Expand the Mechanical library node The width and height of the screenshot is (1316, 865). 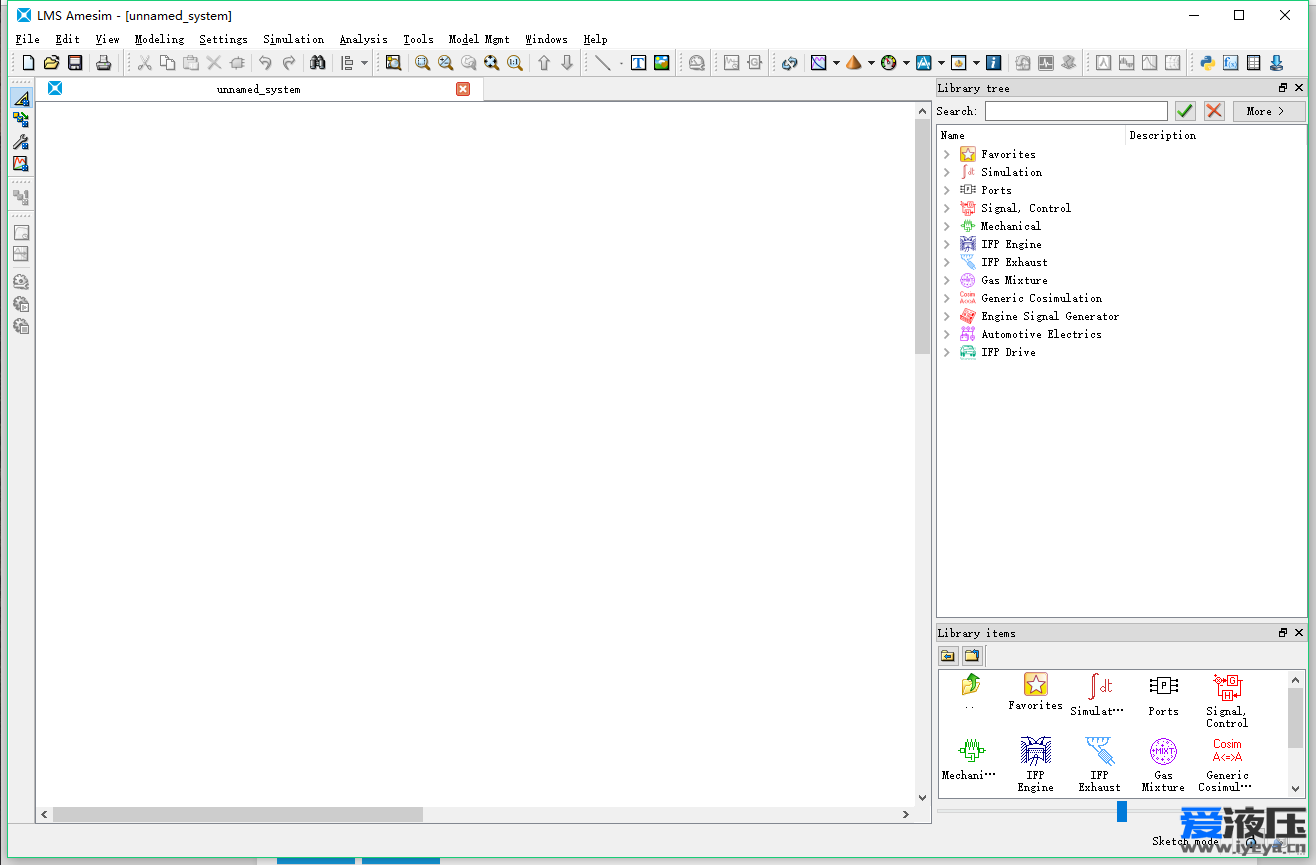(947, 226)
